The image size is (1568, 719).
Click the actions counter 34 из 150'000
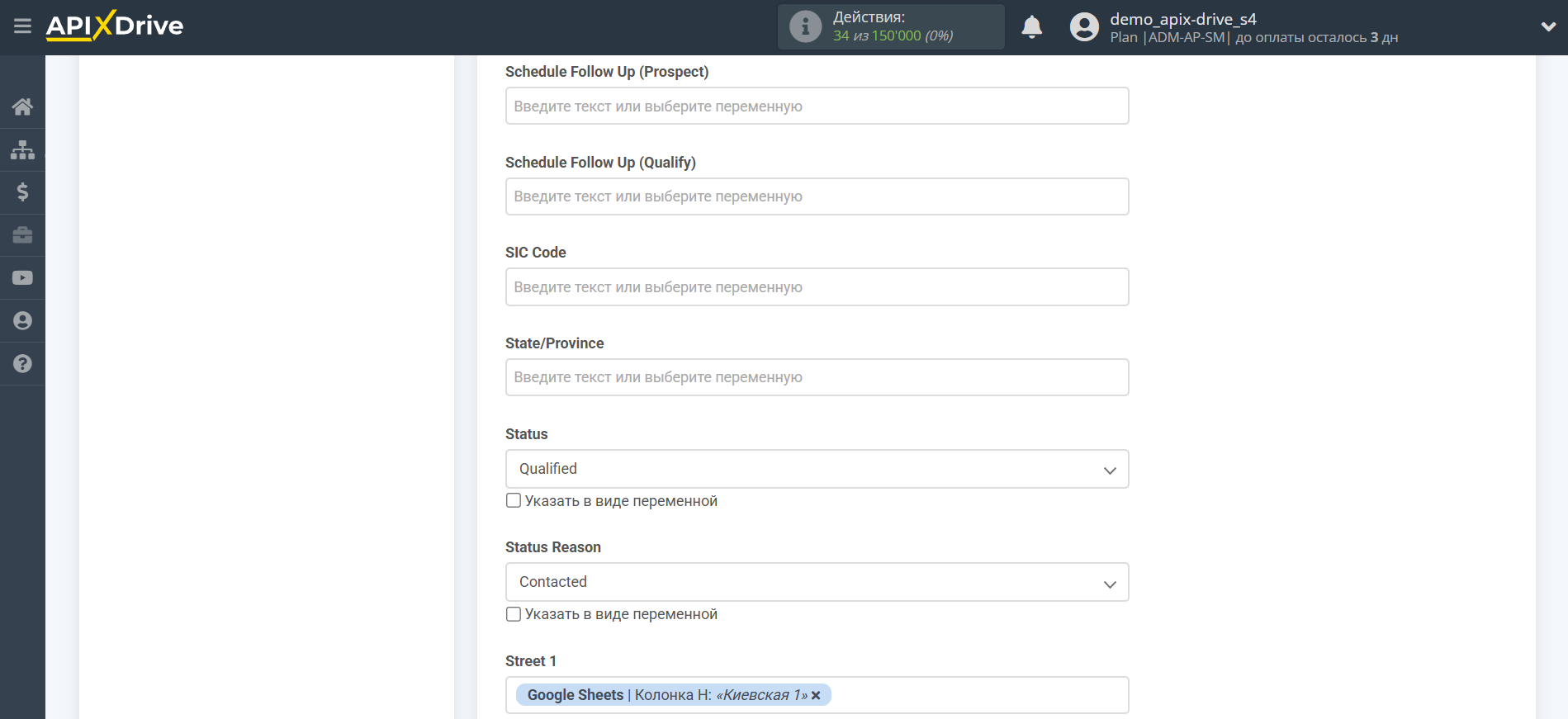click(x=893, y=35)
